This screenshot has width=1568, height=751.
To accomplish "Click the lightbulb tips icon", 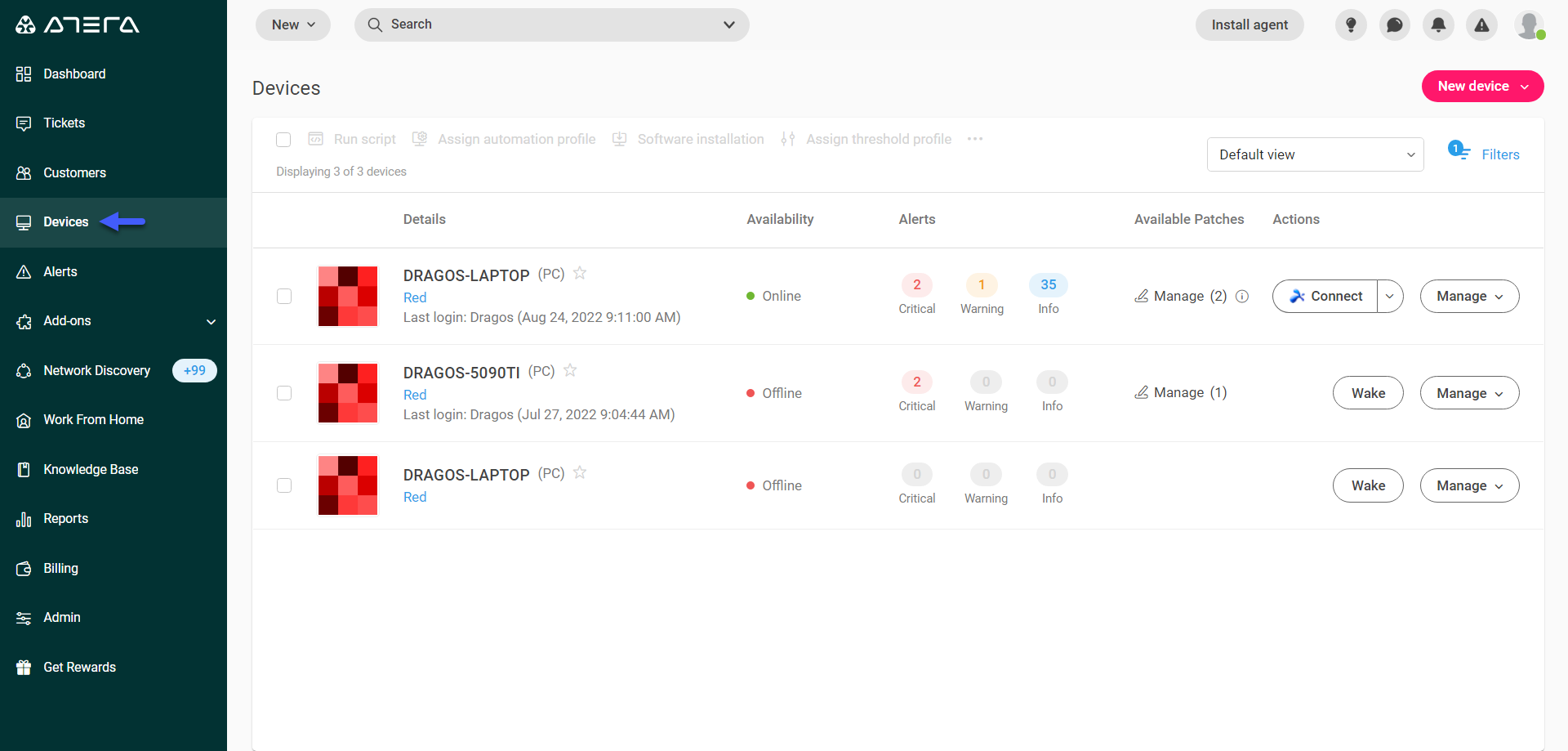I will (x=1351, y=25).
